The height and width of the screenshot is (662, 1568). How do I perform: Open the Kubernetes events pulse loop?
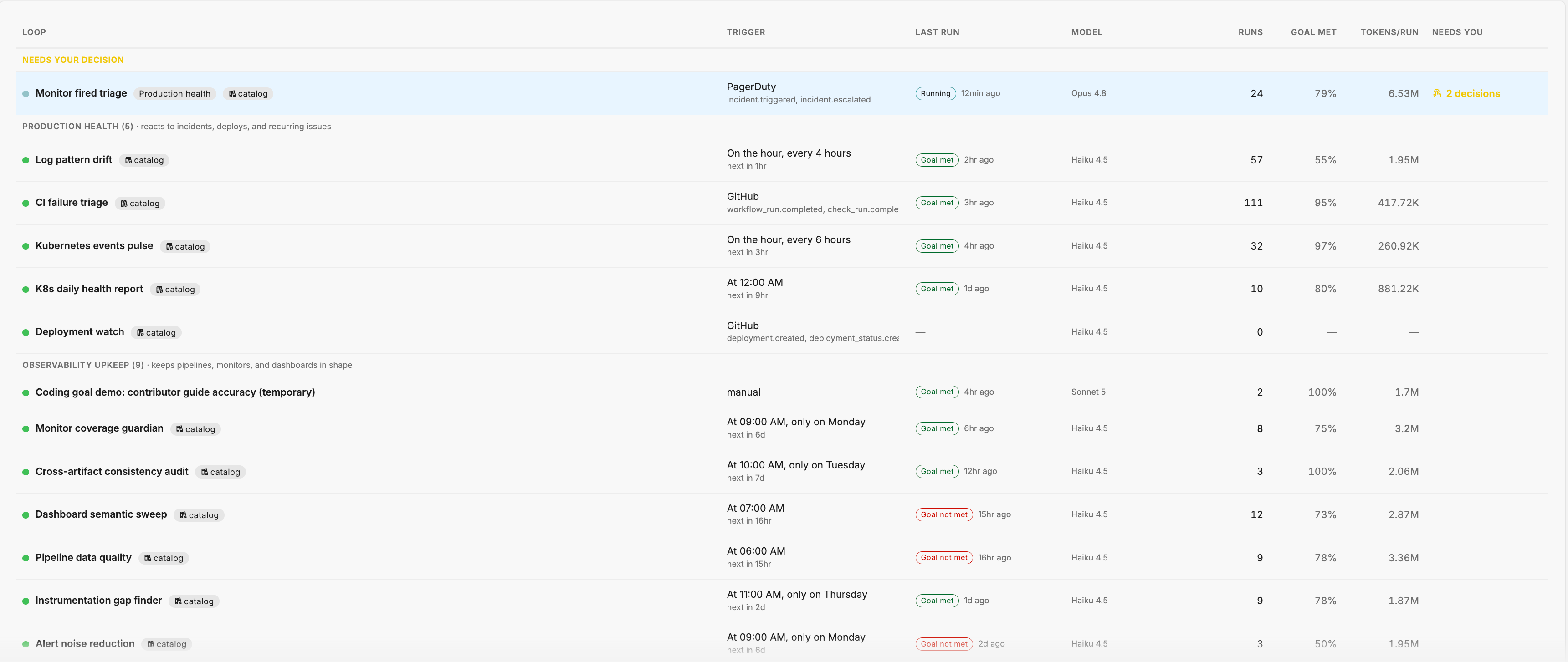94,245
